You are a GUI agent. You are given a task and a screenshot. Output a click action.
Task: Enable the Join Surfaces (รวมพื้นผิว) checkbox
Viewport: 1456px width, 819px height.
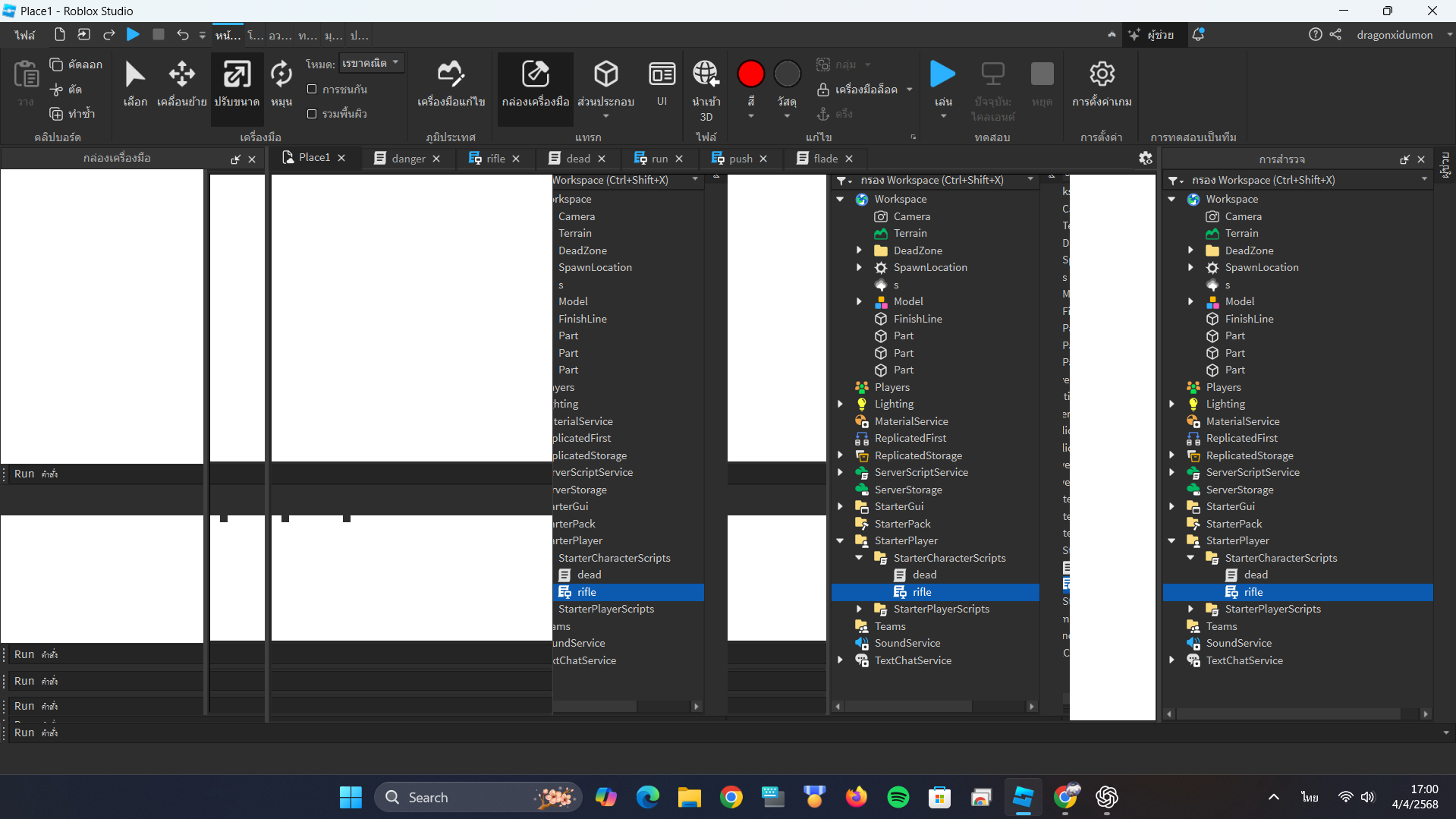pyautogui.click(x=311, y=114)
